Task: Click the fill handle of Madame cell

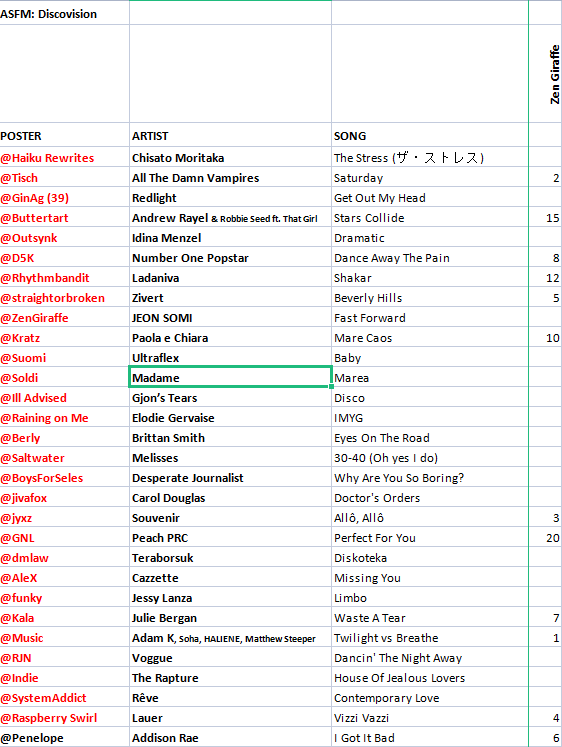Action: click(x=331, y=386)
